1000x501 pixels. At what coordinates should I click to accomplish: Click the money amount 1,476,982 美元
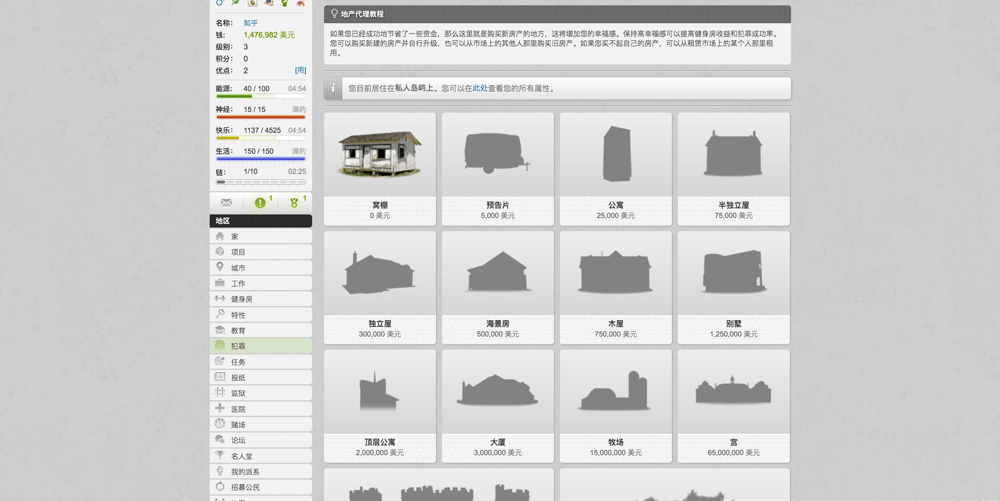[x=269, y=35]
